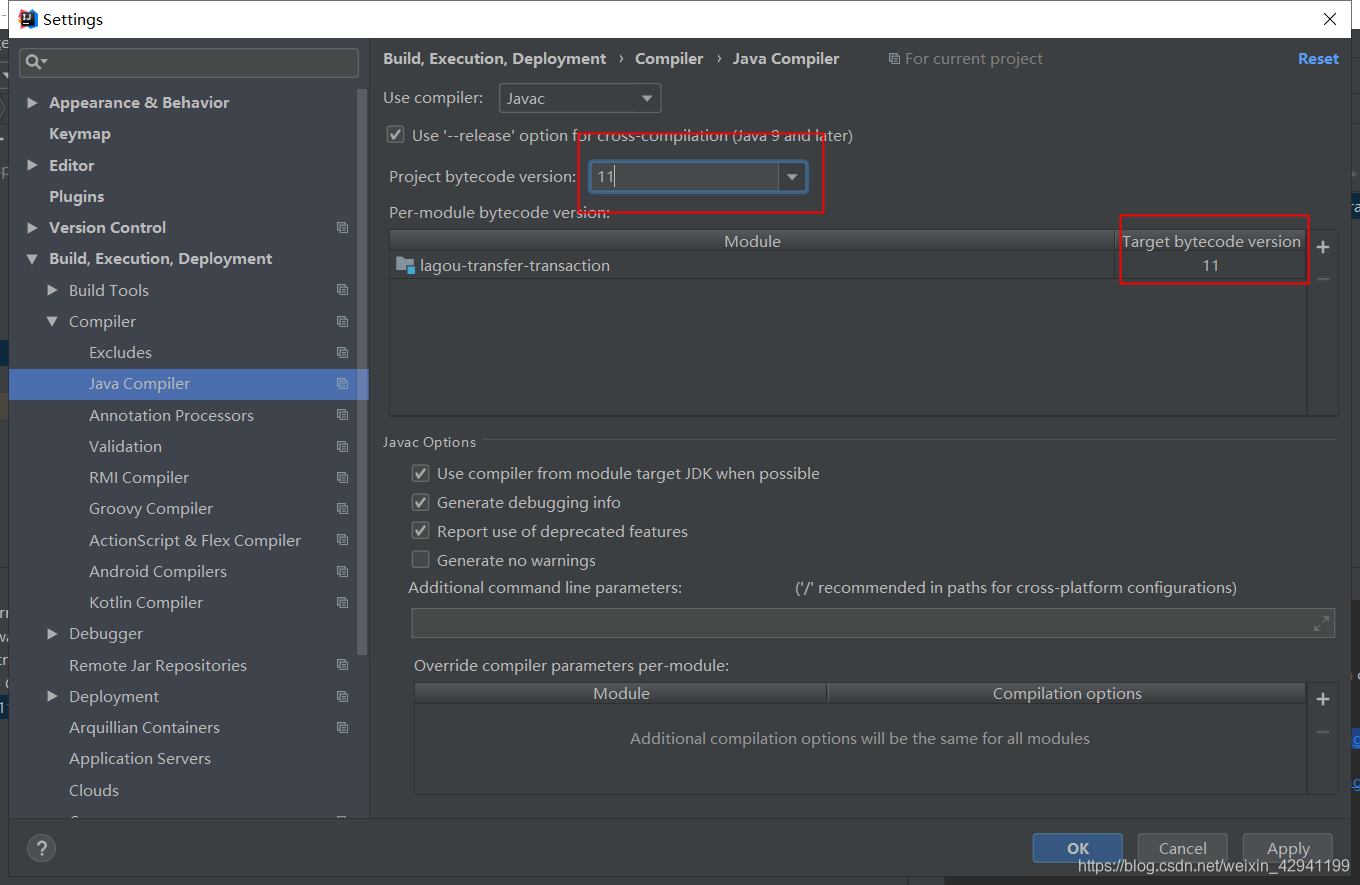
Task: Open Application Servers settings
Action: (x=140, y=758)
